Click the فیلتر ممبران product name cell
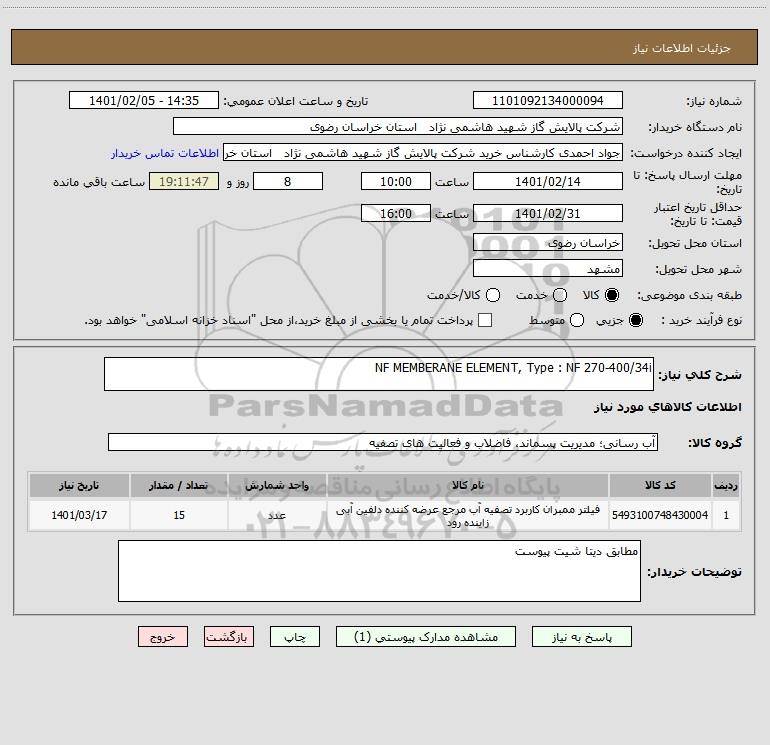The width and height of the screenshot is (770, 745). [468, 515]
